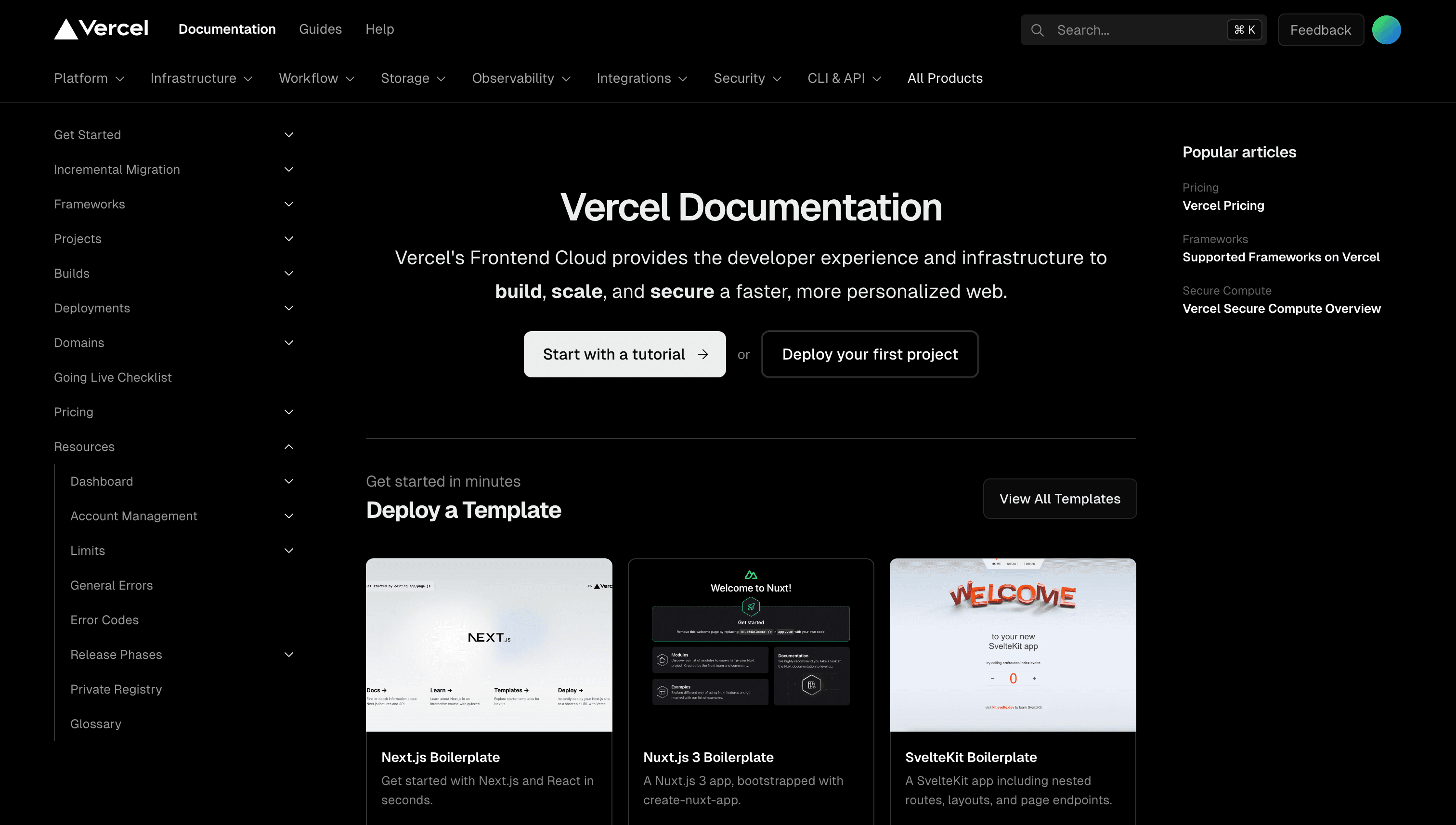Image resolution: width=1456 pixels, height=825 pixels.
Task: Open the Integrations dropdown menu
Action: click(x=641, y=78)
